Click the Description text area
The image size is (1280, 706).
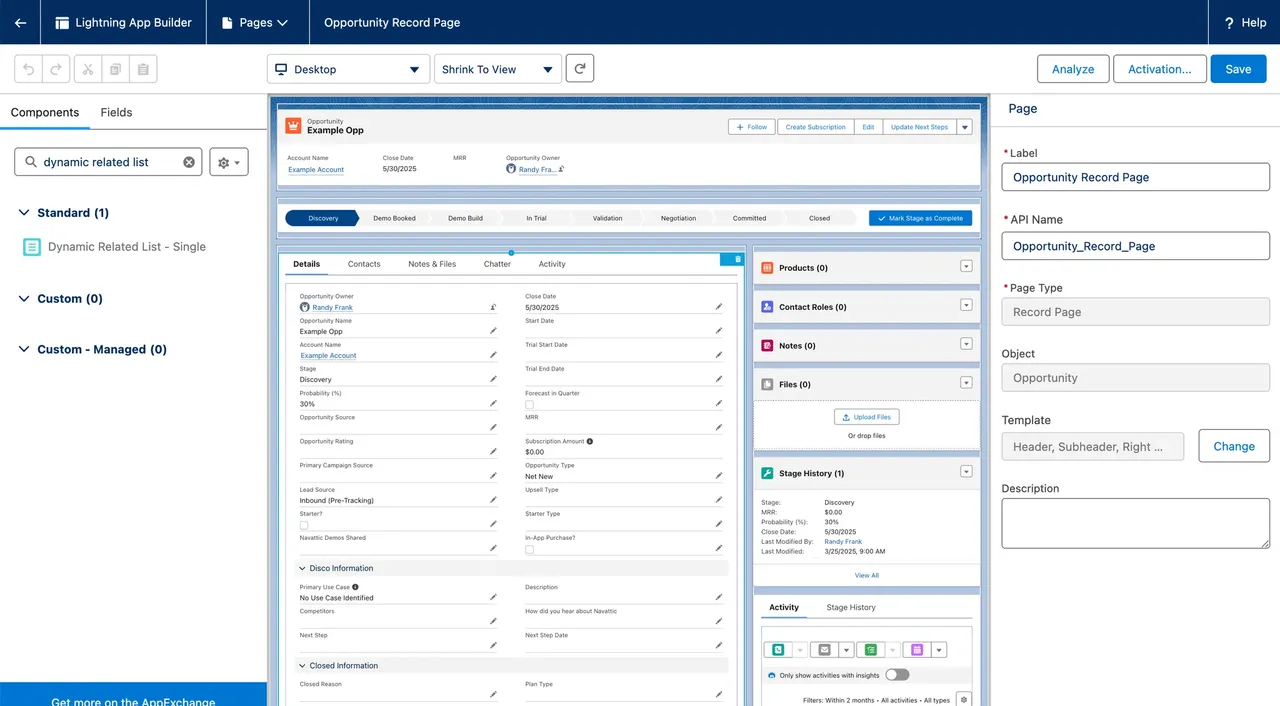1136,524
